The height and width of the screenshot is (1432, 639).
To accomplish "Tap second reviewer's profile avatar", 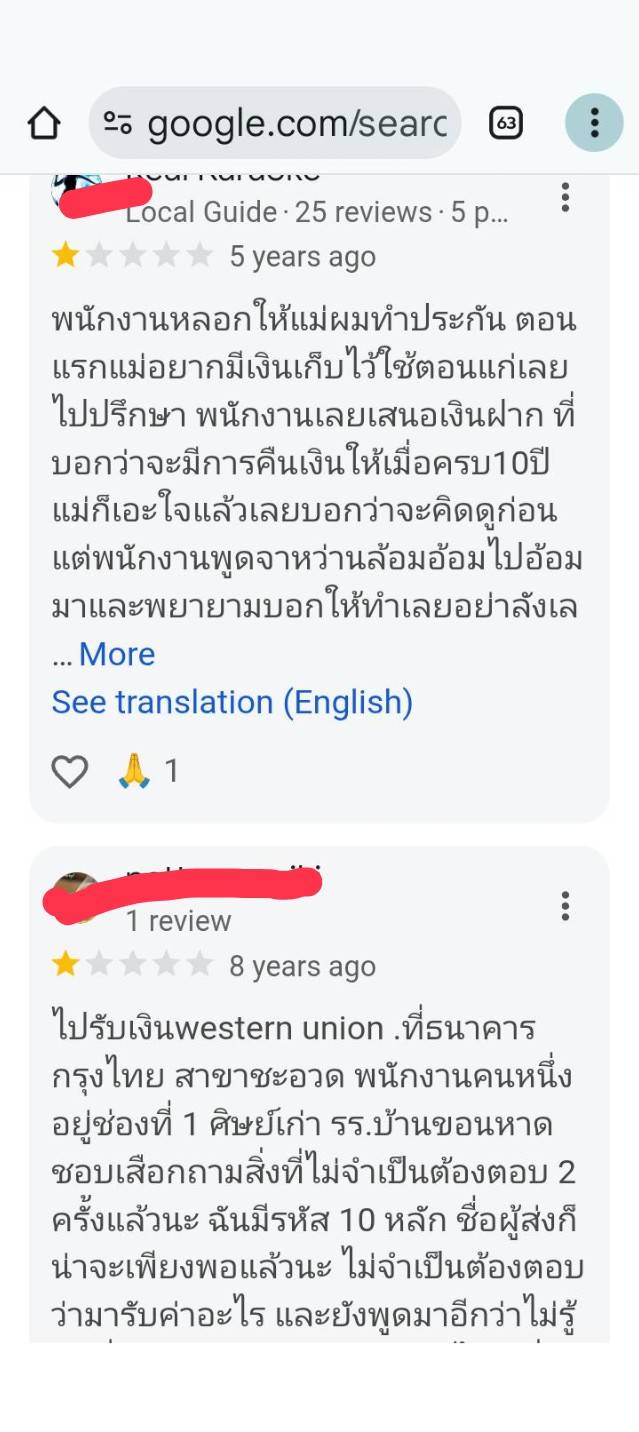I will click(76, 897).
